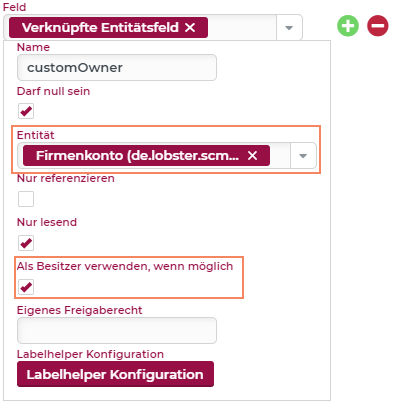Toggle the Darf null sein checkbox

pyautogui.click(x=26, y=111)
